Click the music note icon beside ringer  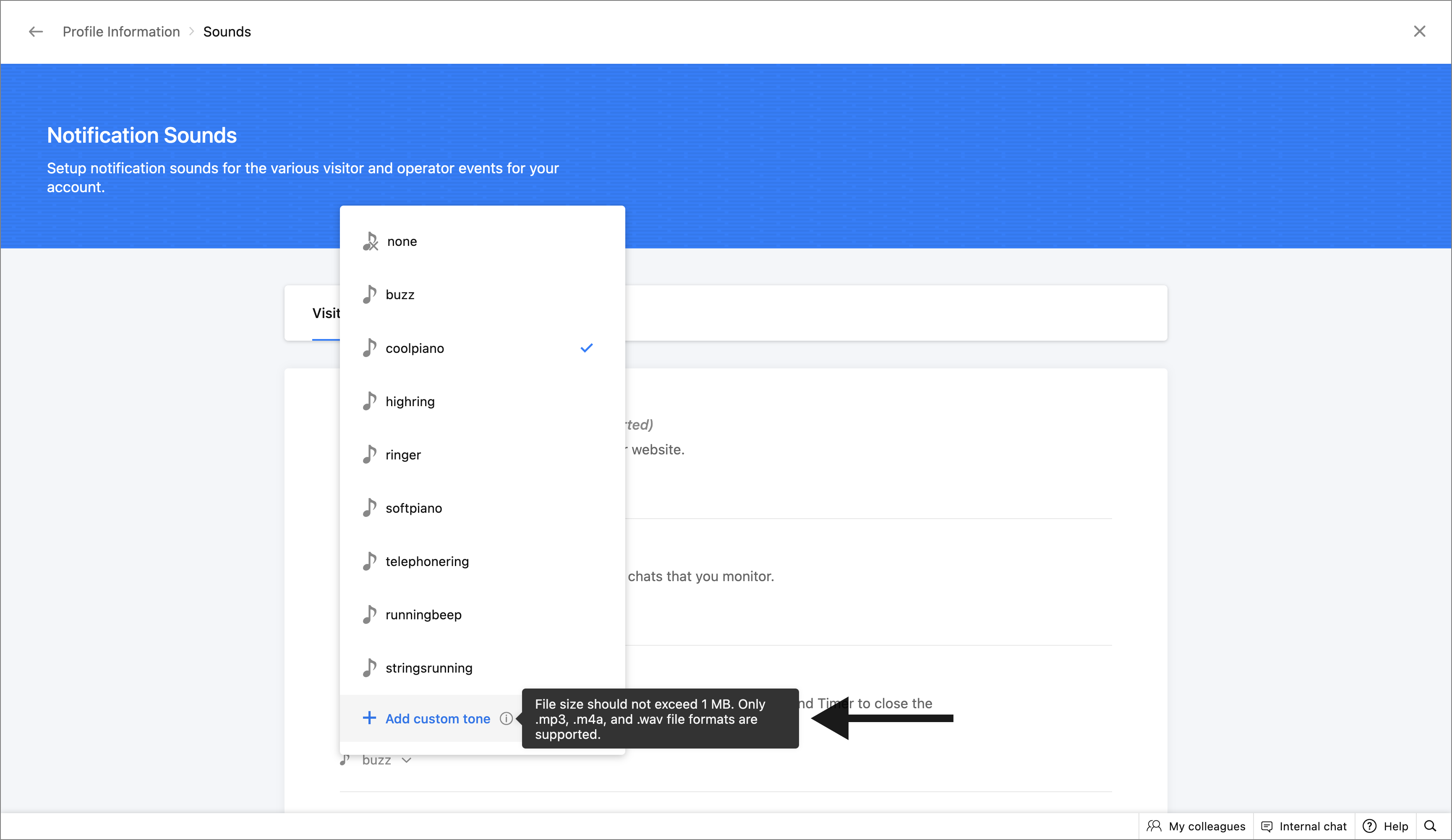(x=369, y=454)
